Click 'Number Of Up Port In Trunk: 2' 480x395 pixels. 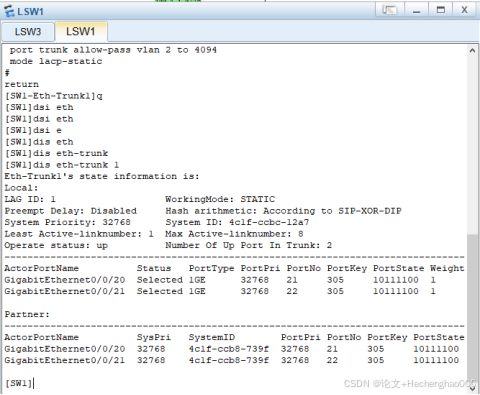pos(249,246)
